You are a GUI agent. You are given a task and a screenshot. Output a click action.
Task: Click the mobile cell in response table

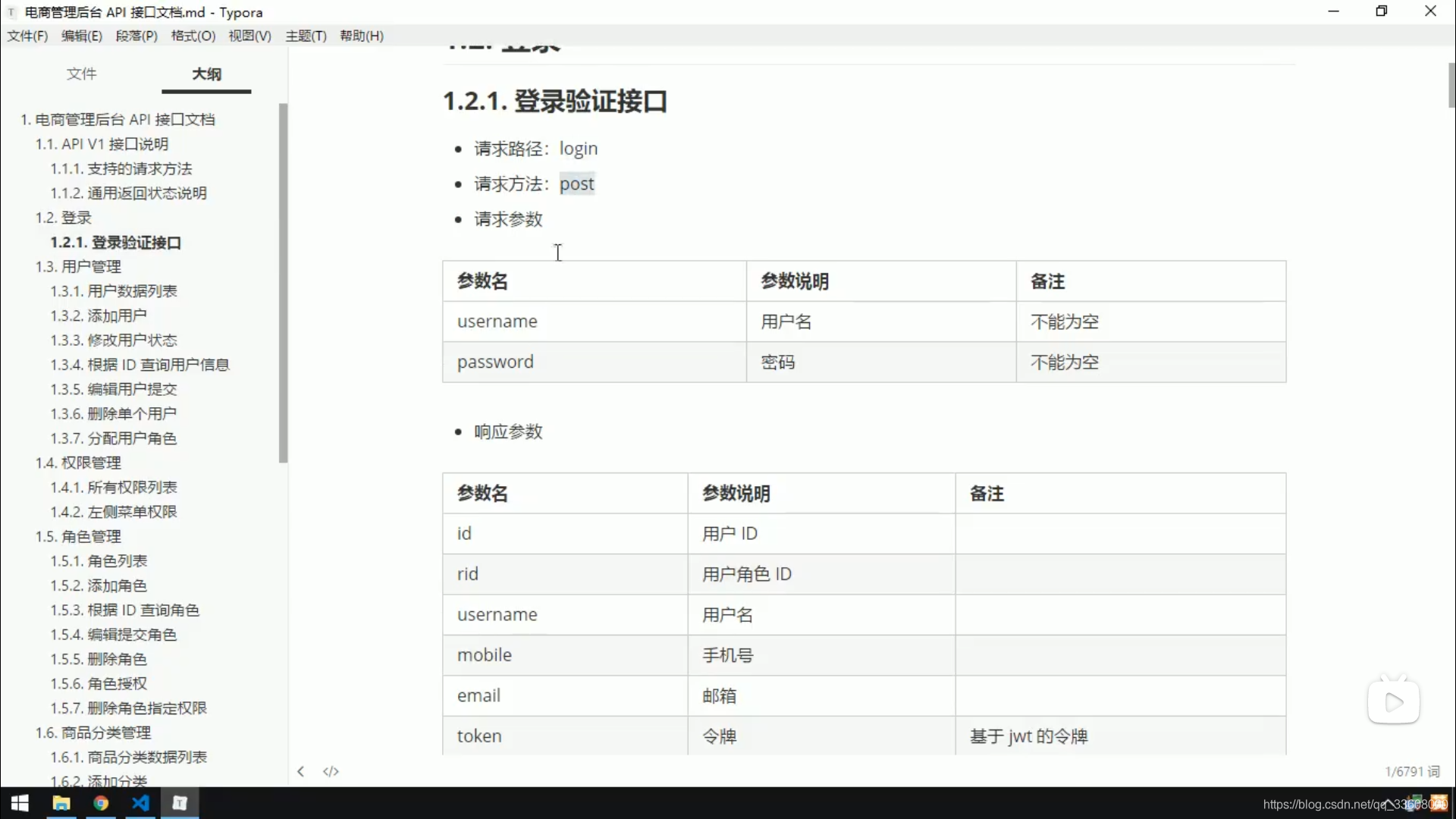(566, 655)
